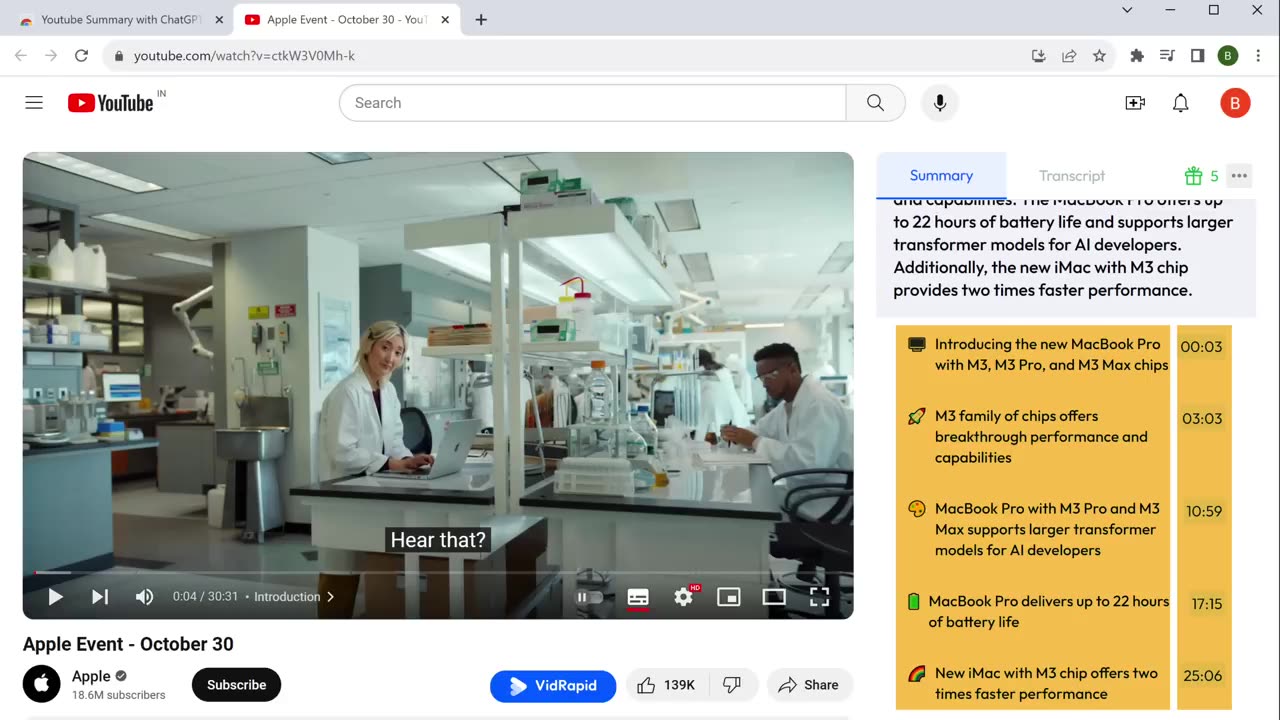Click the browser address bar URL

pos(245,56)
